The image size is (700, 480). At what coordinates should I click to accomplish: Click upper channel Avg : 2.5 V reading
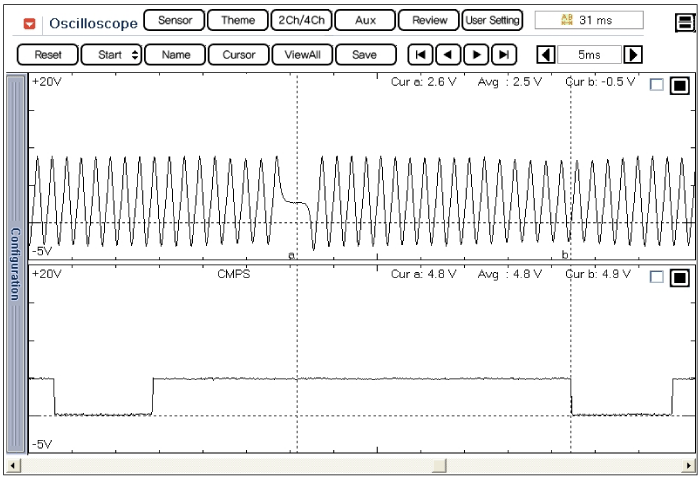[510, 82]
